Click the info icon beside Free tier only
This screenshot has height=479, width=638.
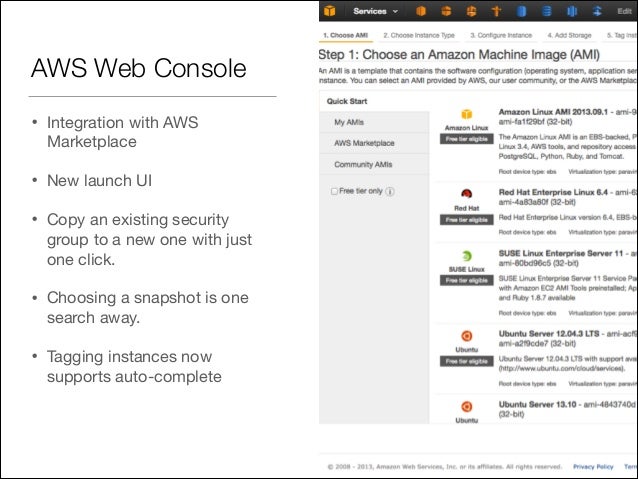pos(390,191)
